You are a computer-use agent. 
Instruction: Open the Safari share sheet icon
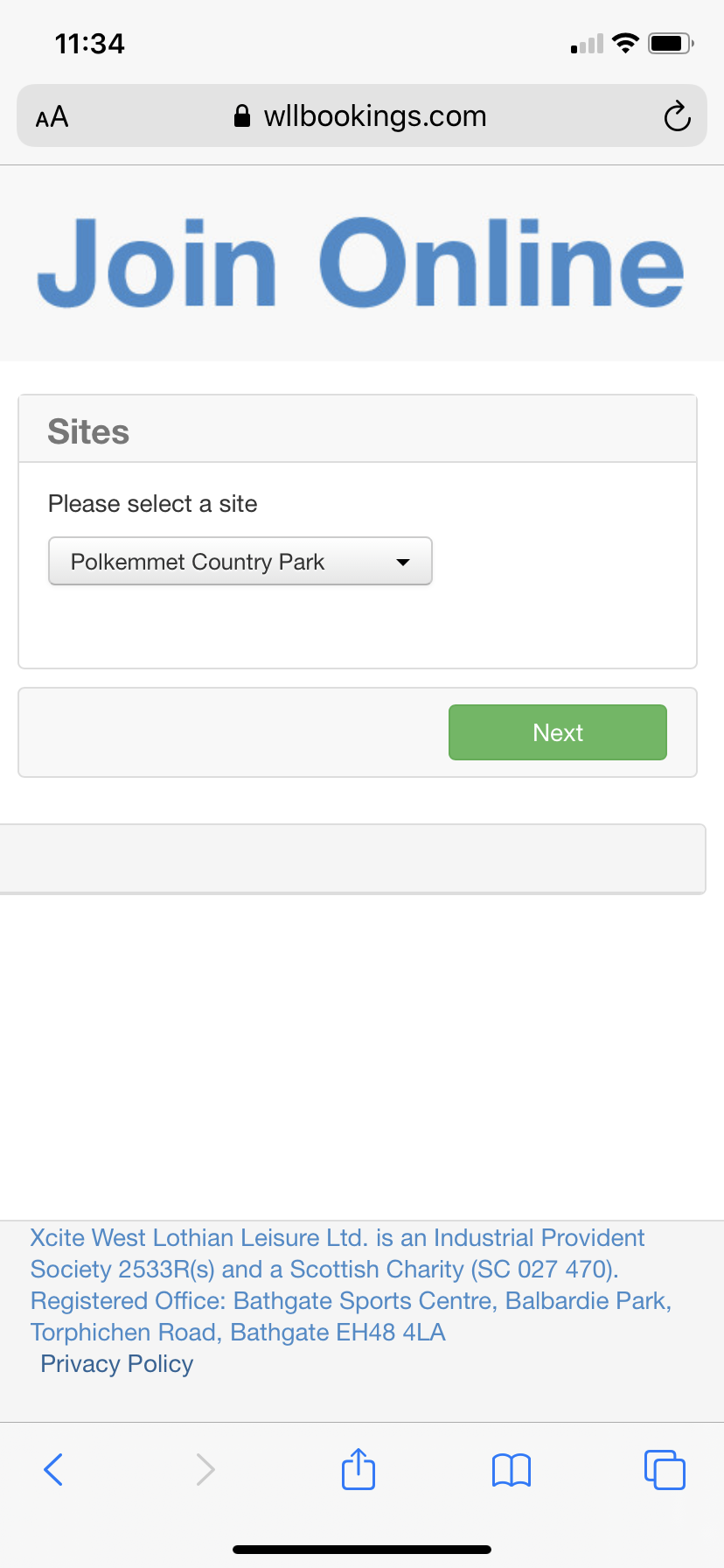click(x=359, y=1468)
